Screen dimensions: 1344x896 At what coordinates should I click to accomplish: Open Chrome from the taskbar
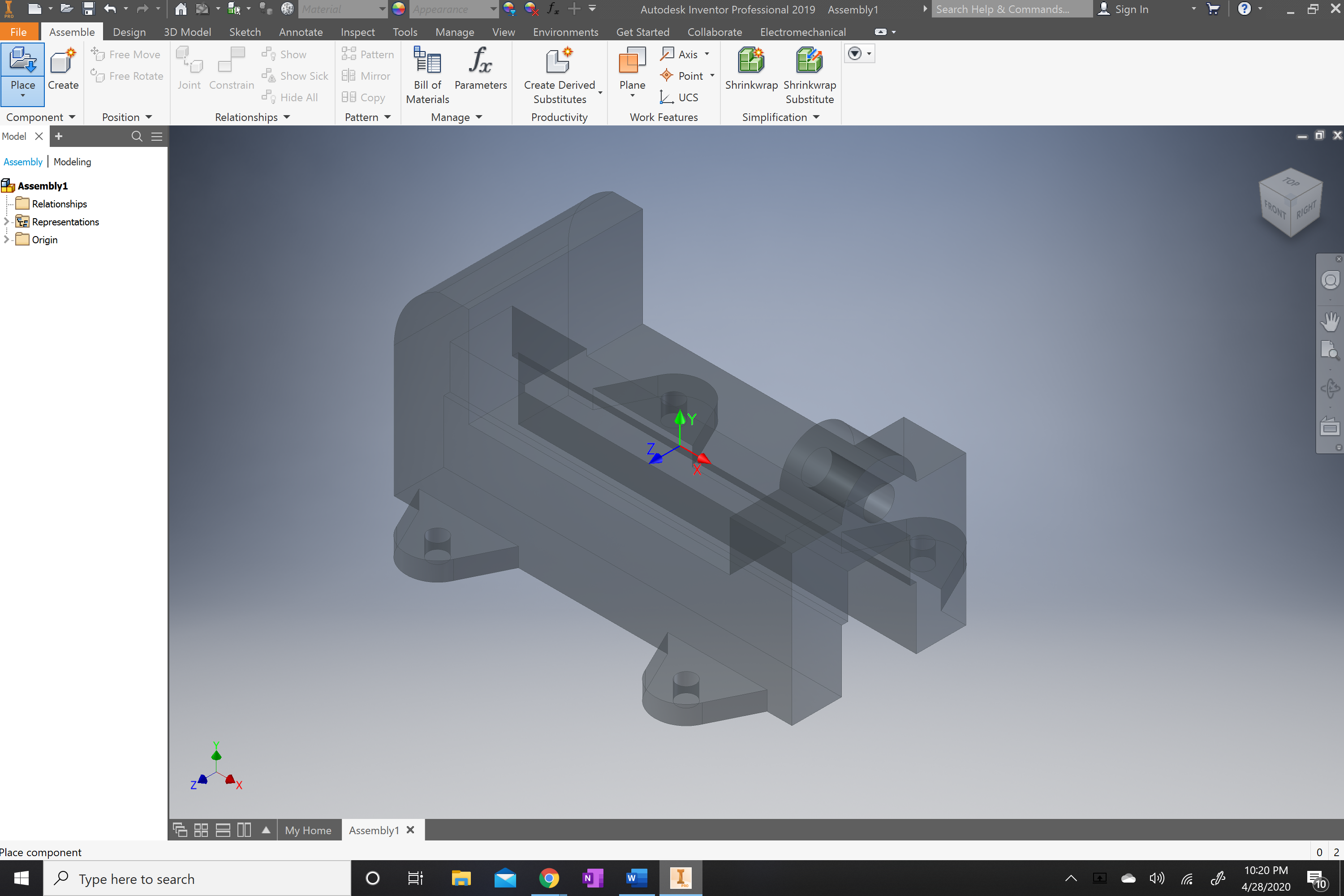point(548,878)
